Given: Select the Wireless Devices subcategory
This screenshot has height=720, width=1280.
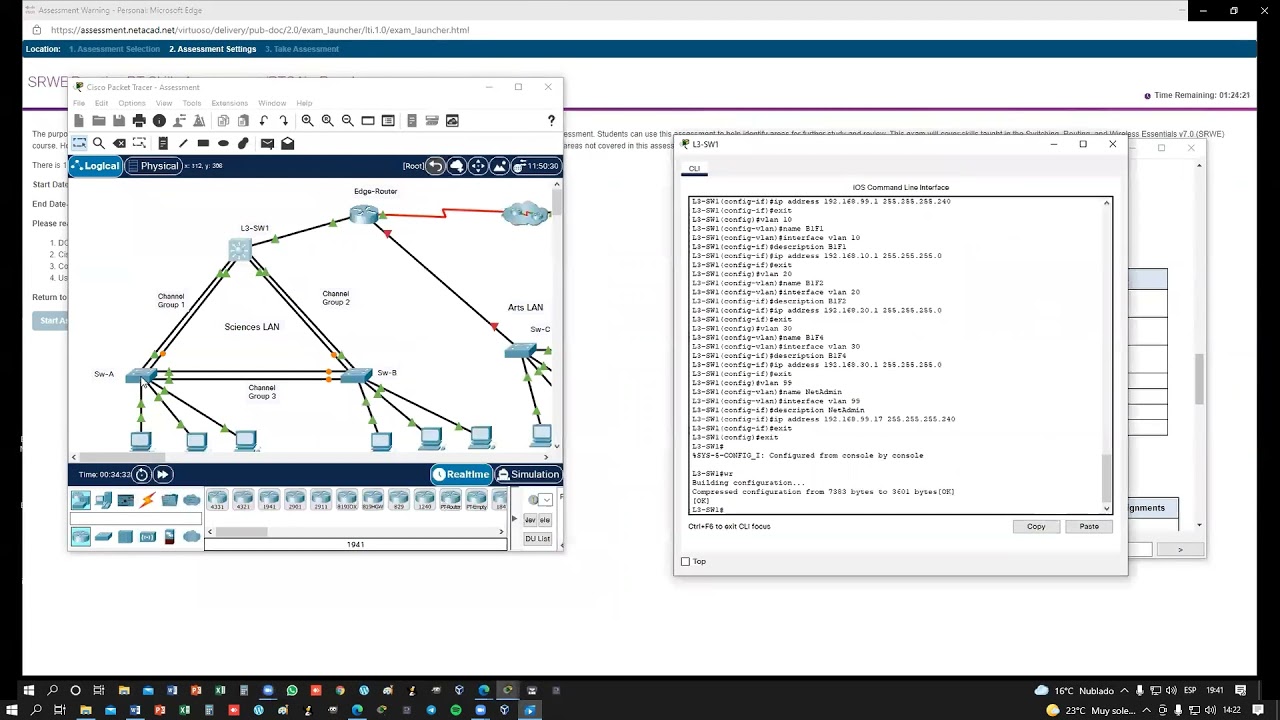Looking at the screenshot, I should coord(148,537).
